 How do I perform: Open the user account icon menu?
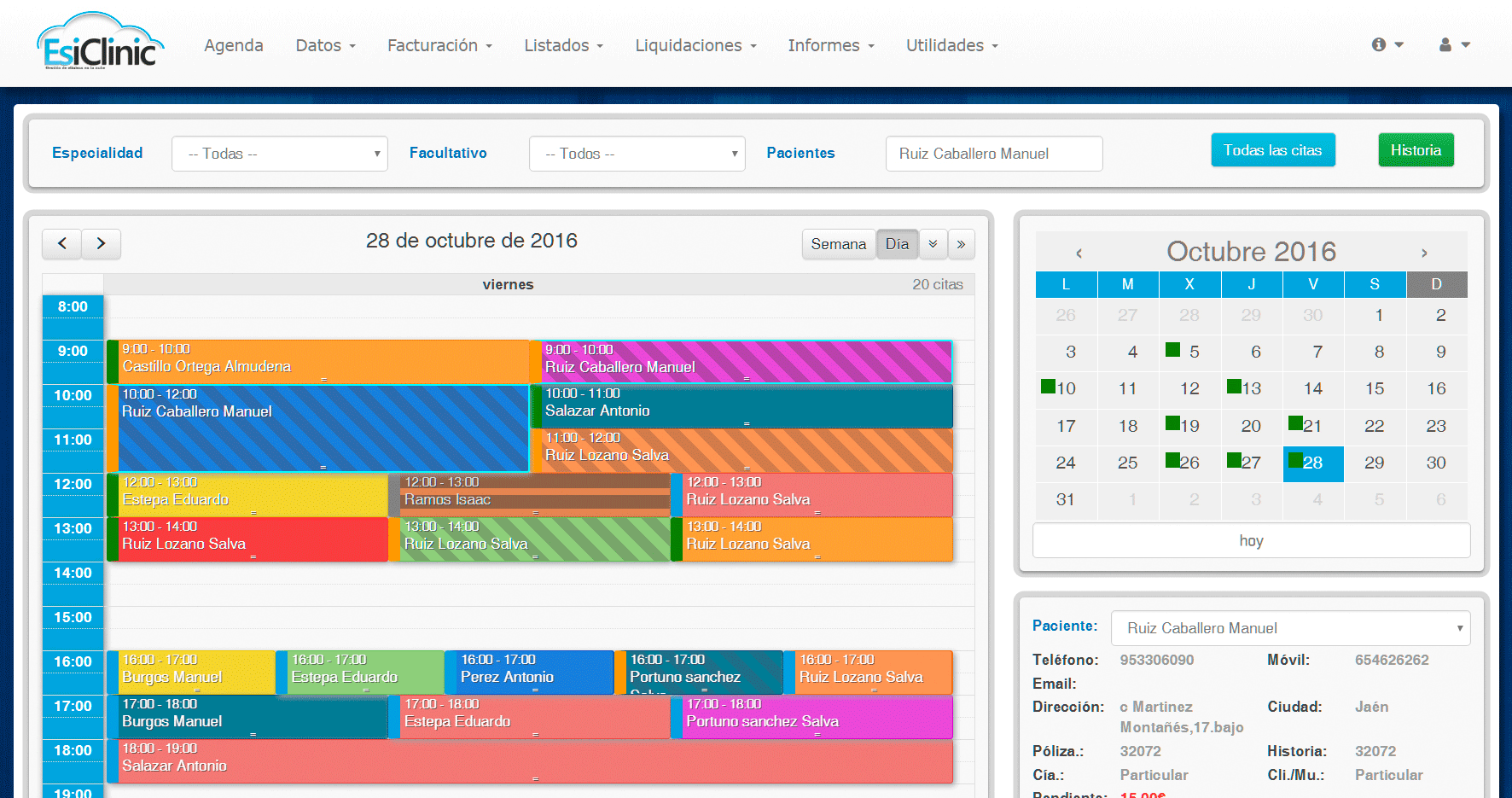[1454, 44]
